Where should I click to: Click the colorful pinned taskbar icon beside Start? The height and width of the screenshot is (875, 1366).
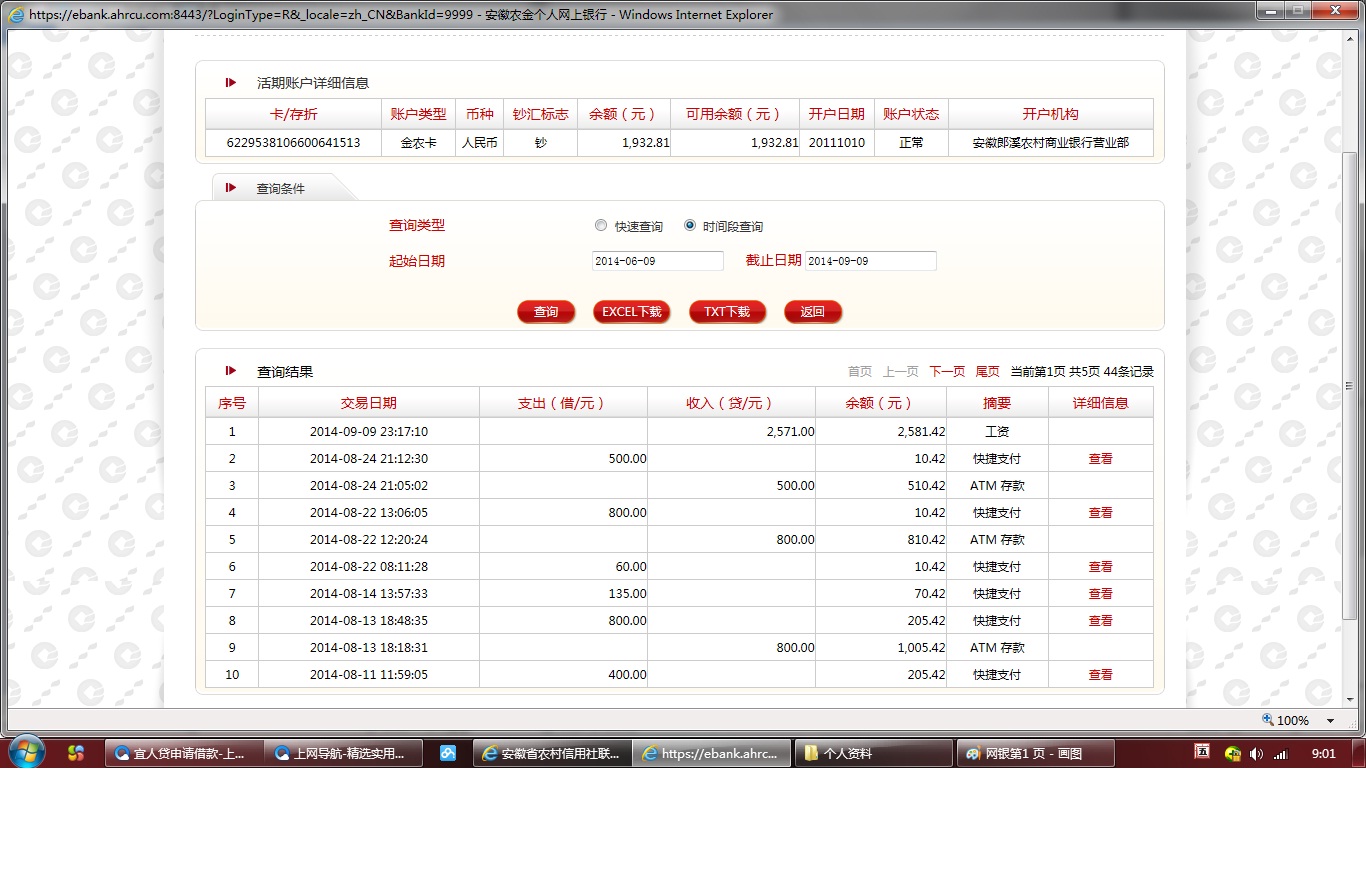(x=76, y=753)
